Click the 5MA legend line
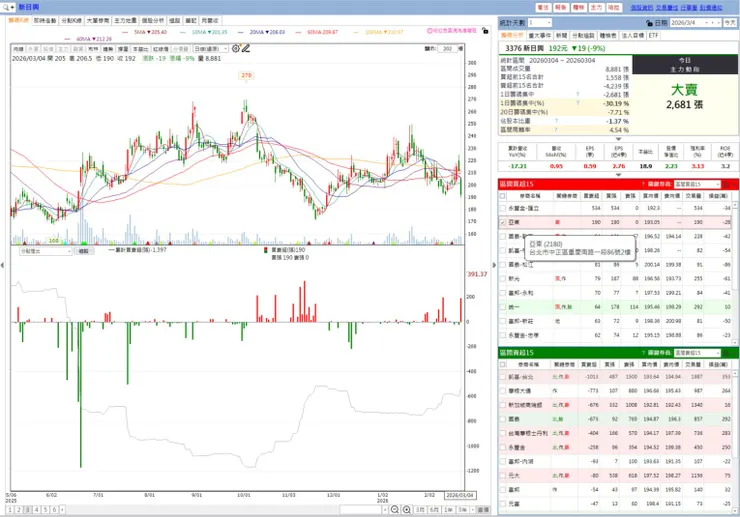740x517 pixels. pyautogui.click(x=144, y=32)
